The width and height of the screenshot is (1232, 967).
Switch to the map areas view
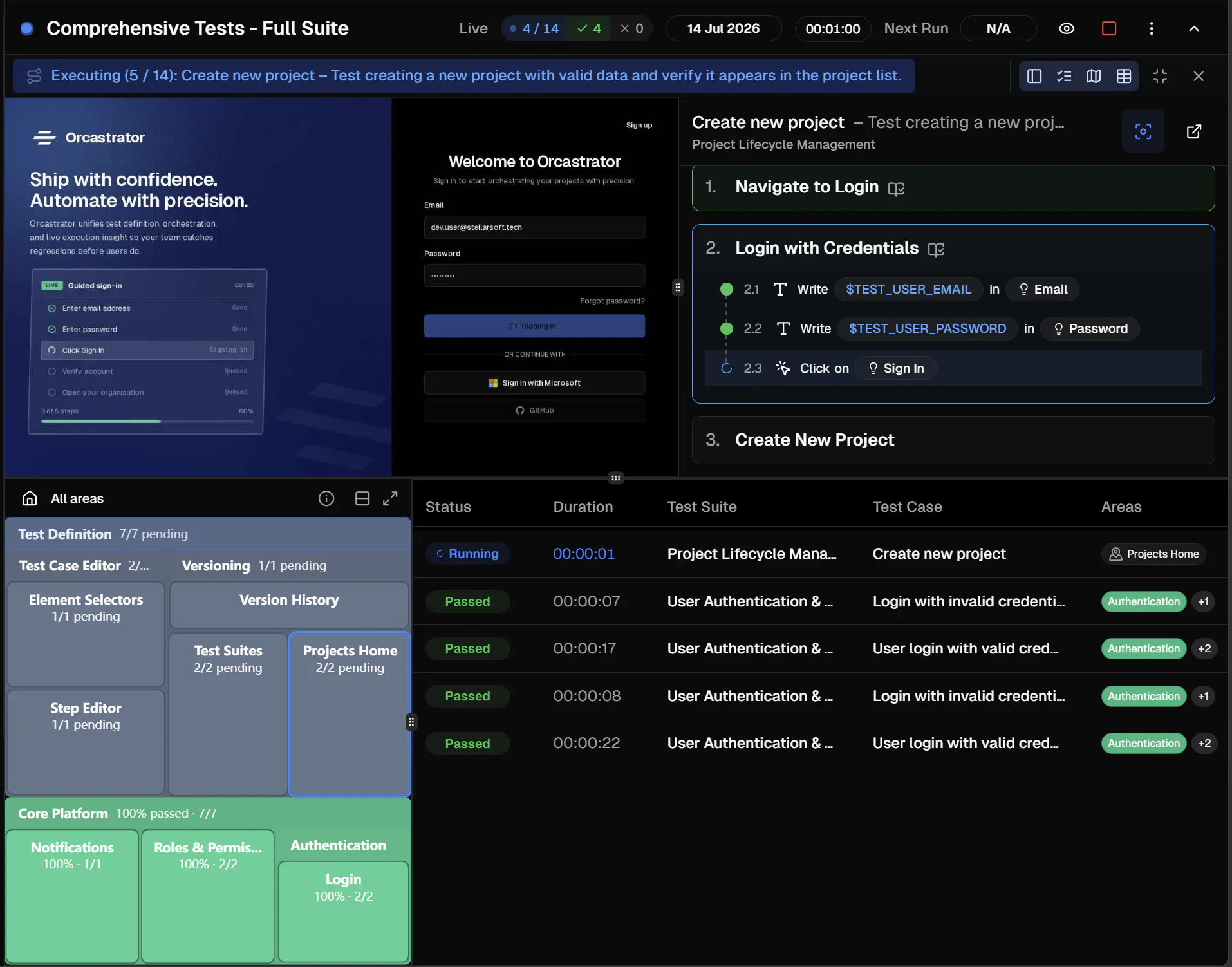tap(1094, 76)
